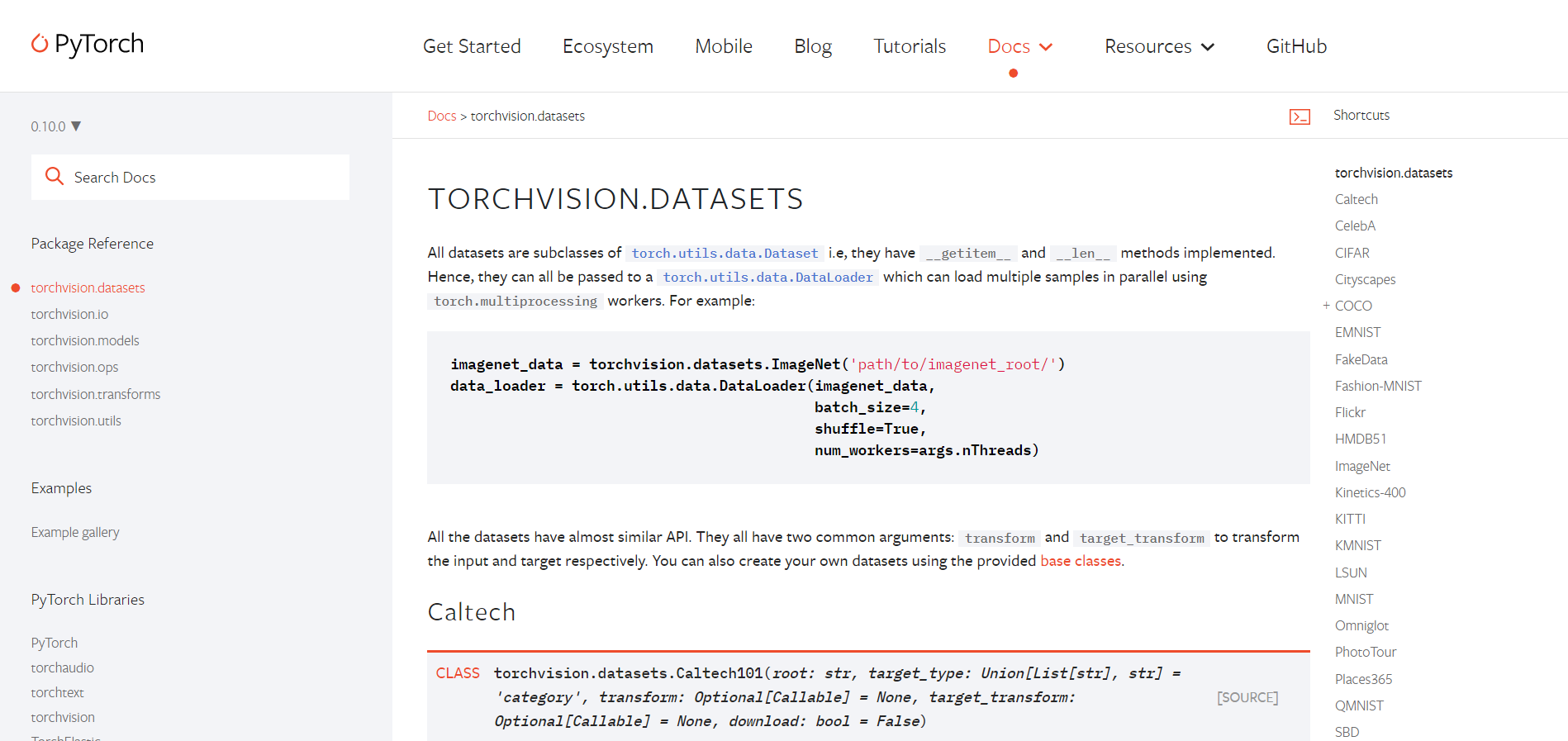Image resolution: width=1568 pixels, height=741 pixels.
Task: Open the 0.10.0 version dropdown
Action: click(56, 126)
